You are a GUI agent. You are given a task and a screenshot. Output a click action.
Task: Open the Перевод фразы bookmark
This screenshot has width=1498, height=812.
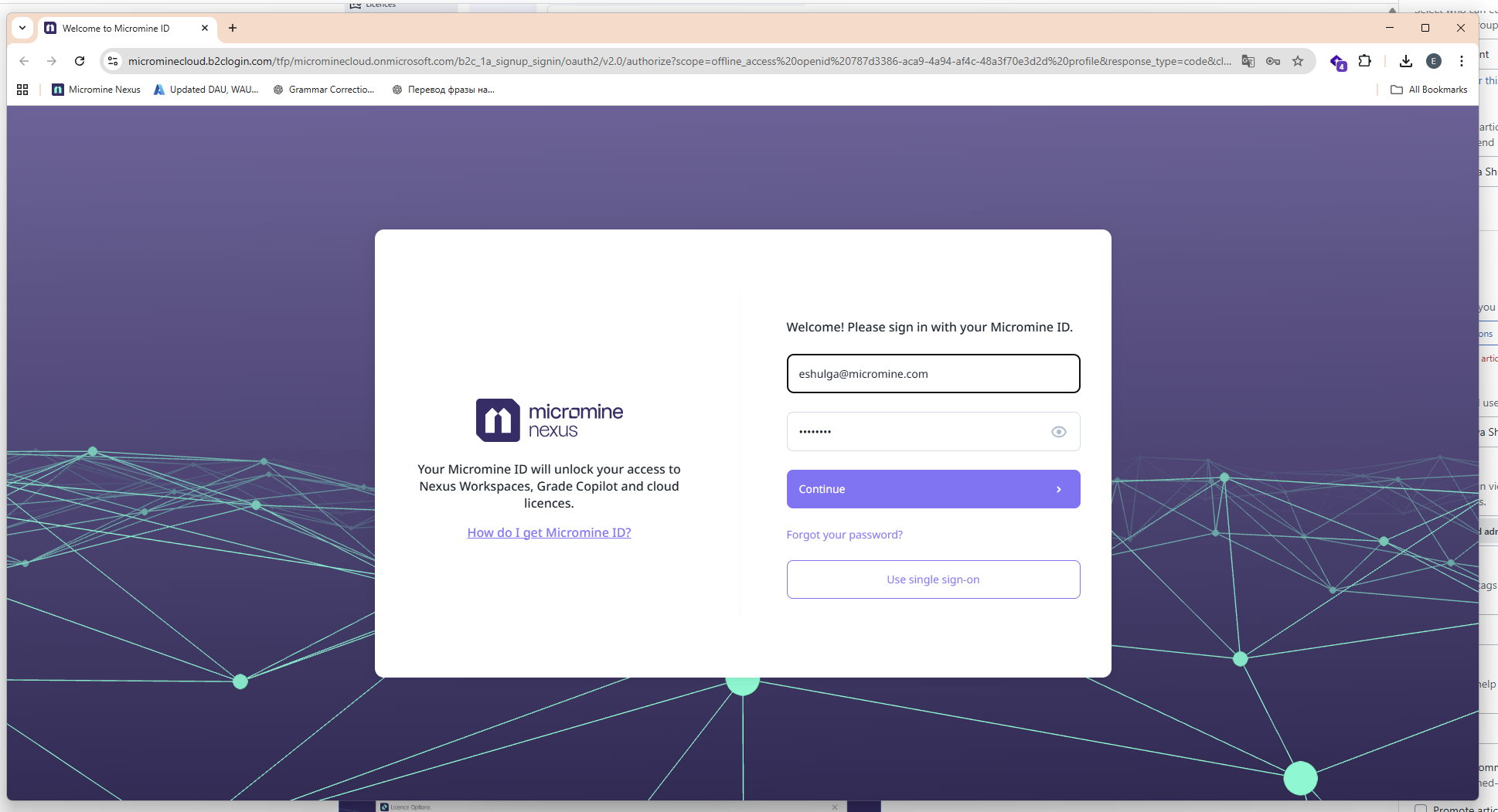coord(444,90)
